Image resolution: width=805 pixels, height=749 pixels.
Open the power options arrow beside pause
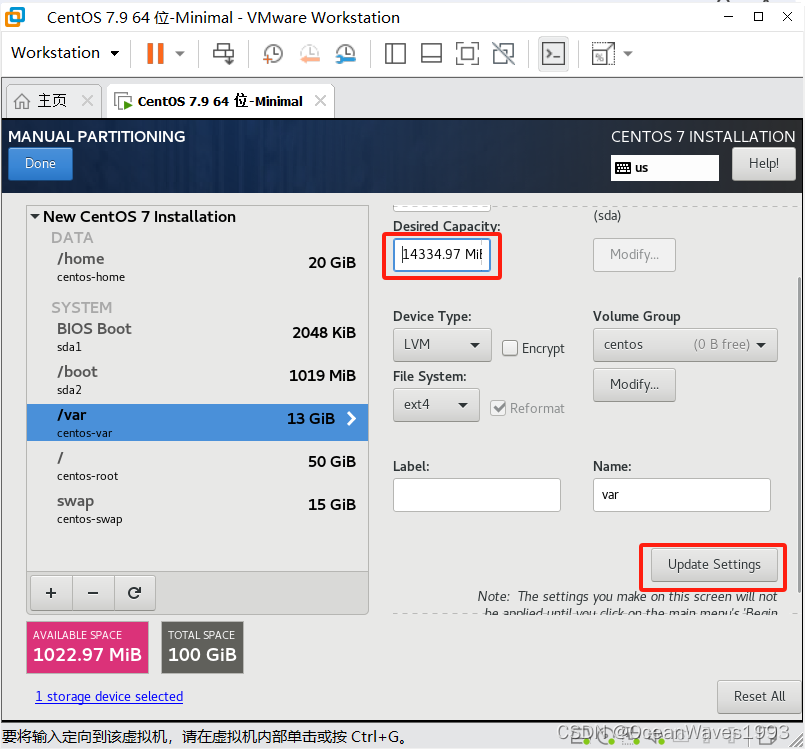180,53
